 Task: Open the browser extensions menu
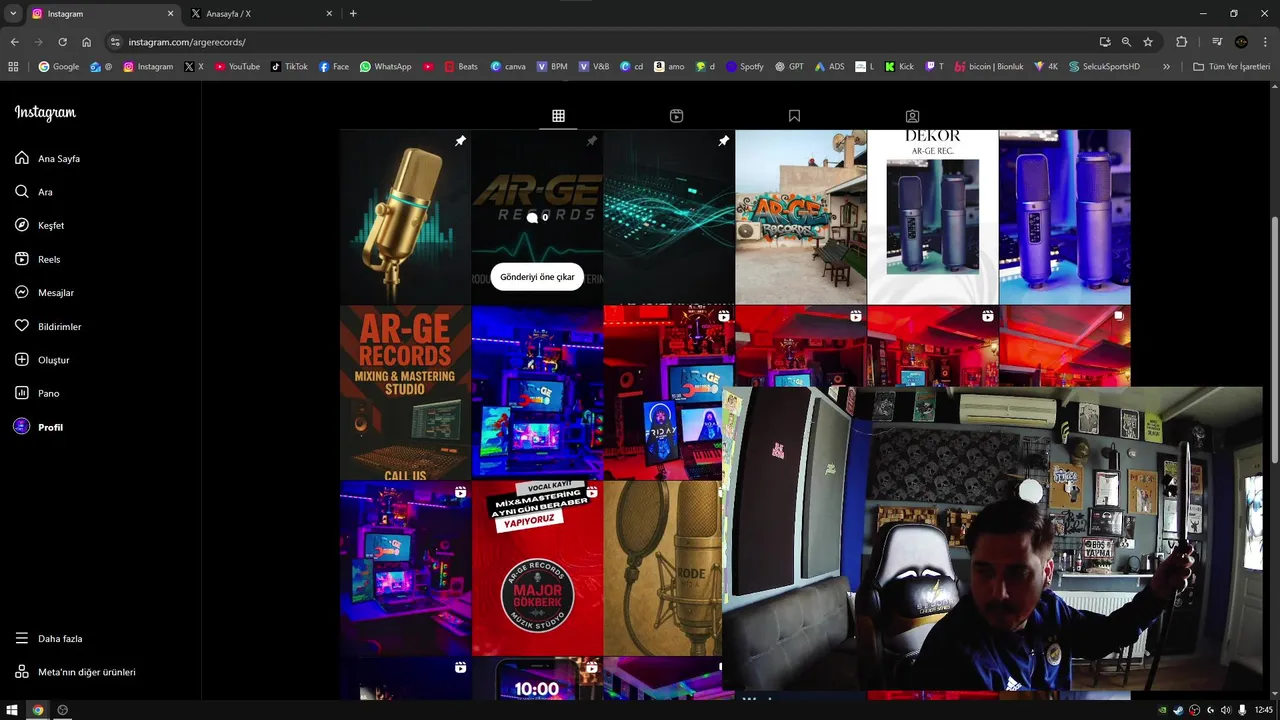[1182, 42]
